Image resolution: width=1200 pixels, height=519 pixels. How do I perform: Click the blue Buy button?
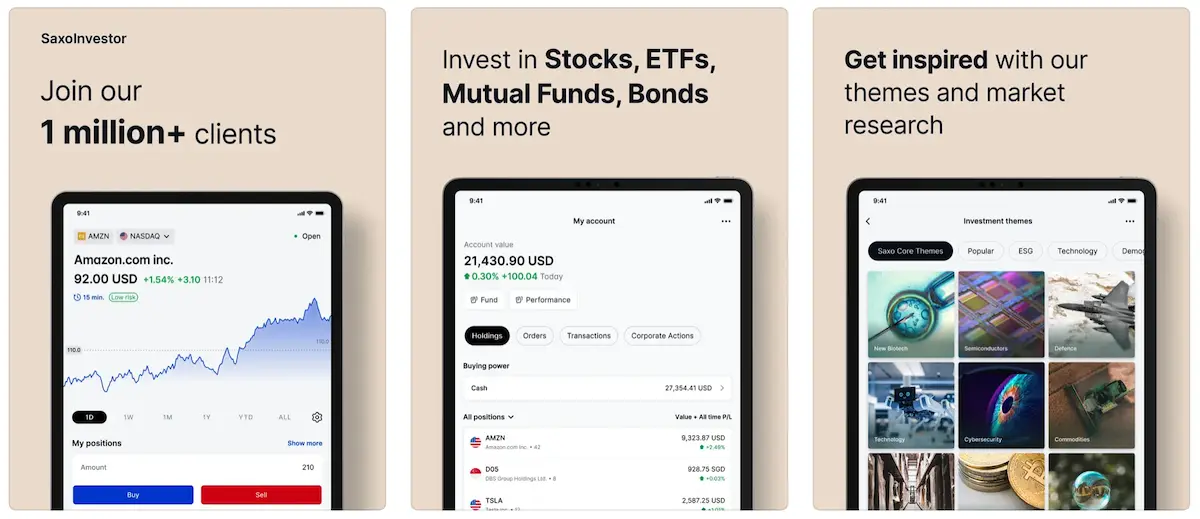pos(133,495)
